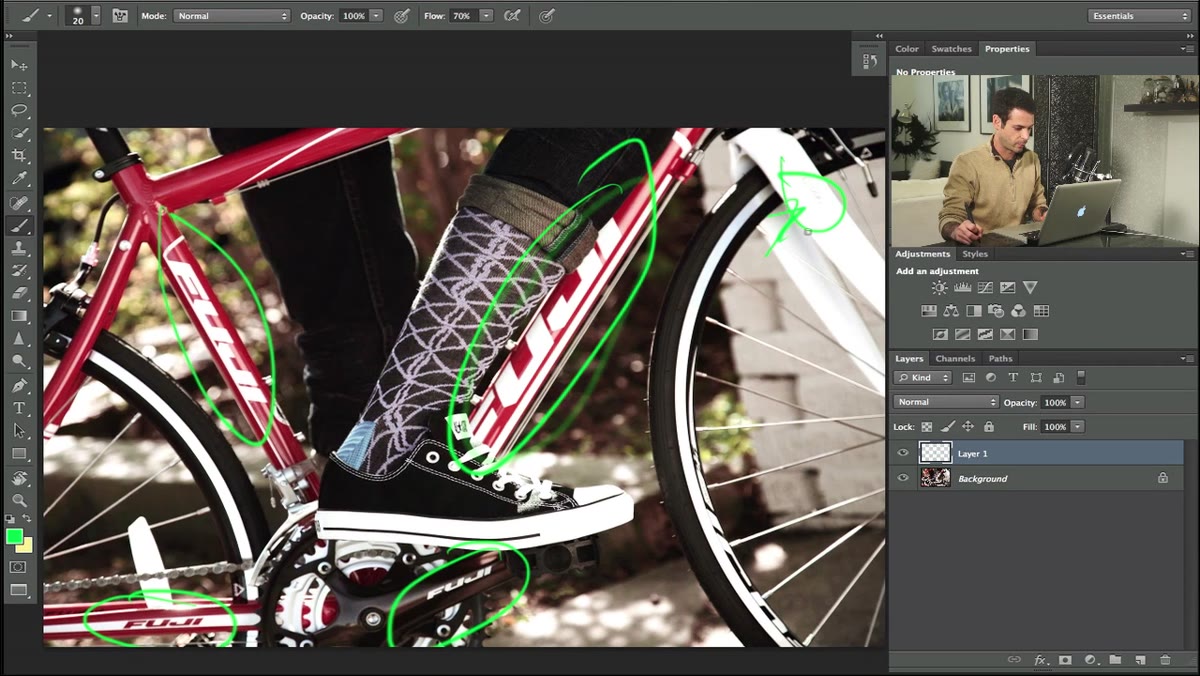Open the Flow slider dropdown

[486, 16]
